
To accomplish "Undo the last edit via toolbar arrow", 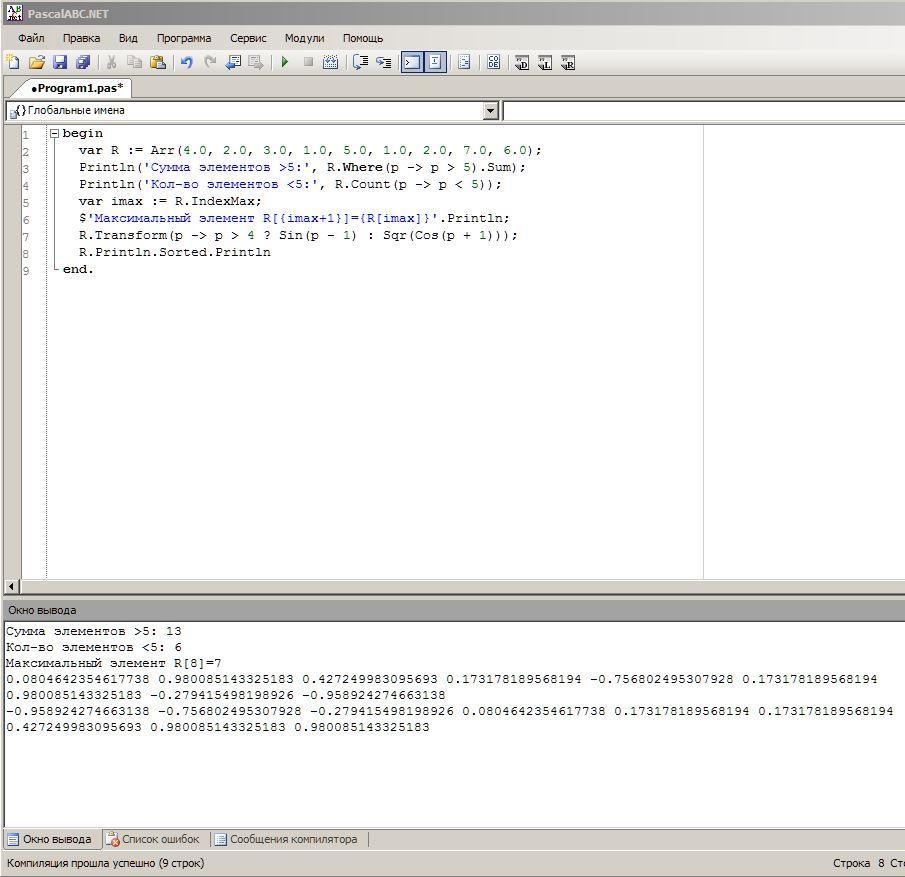I will (186, 62).
